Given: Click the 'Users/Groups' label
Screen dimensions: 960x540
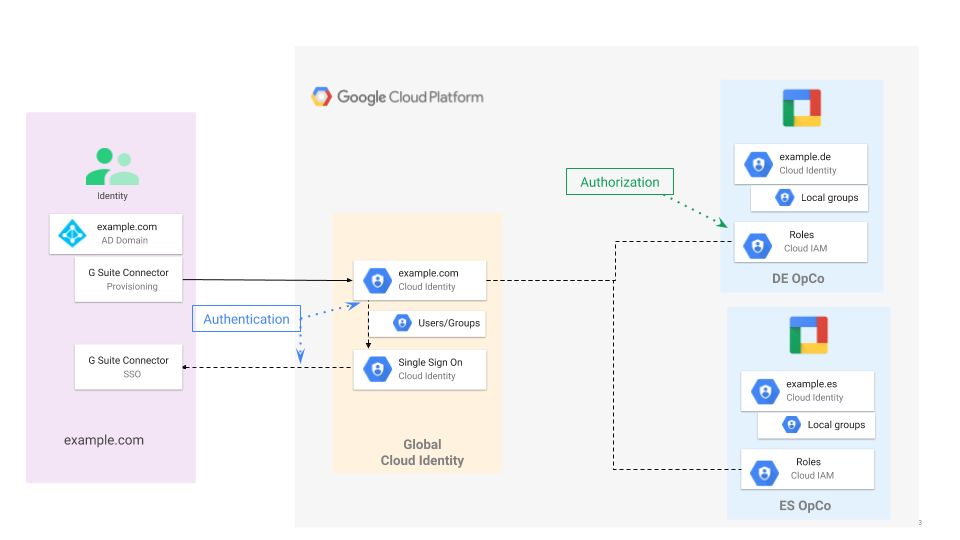Looking at the screenshot, I should click(x=449, y=323).
